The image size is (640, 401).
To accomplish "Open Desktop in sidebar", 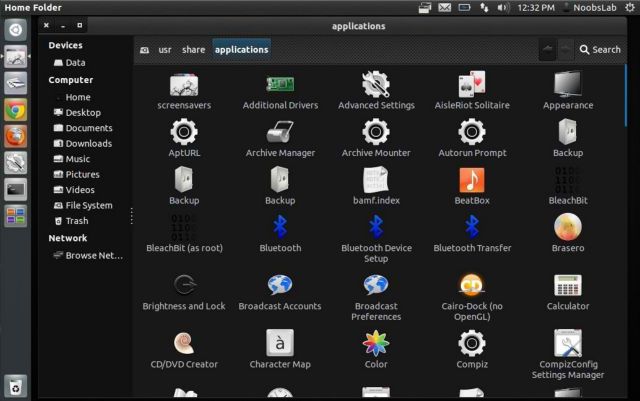I will (77, 113).
